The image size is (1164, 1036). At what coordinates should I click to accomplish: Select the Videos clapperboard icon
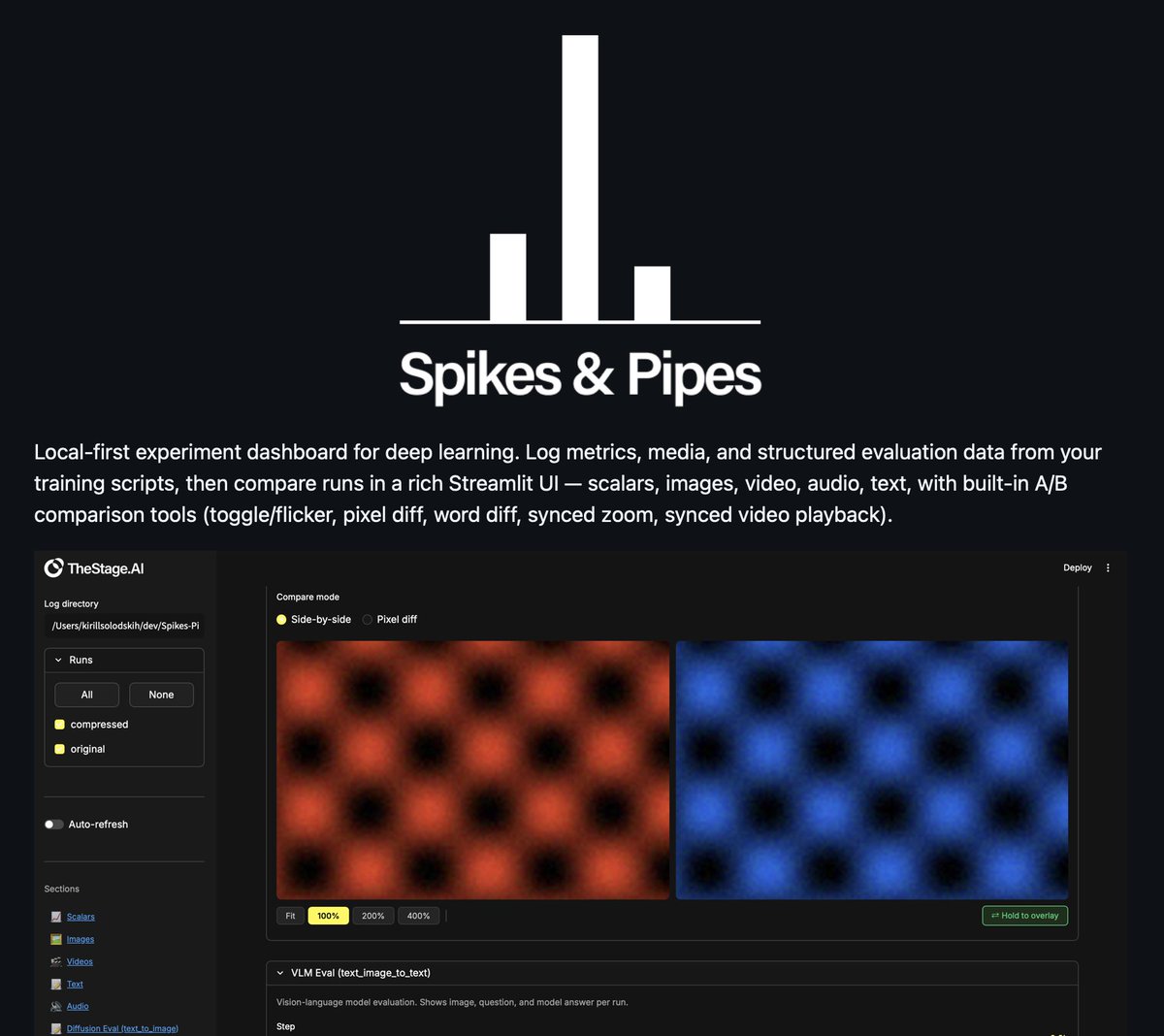[57, 961]
